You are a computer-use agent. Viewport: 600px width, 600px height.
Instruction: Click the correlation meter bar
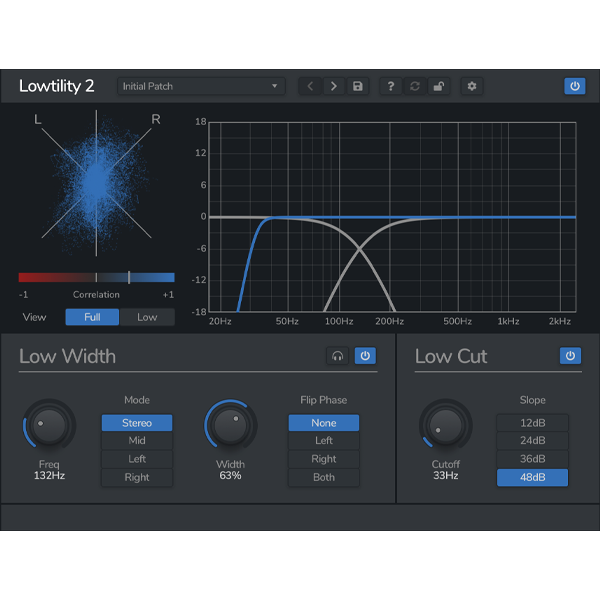(96, 277)
